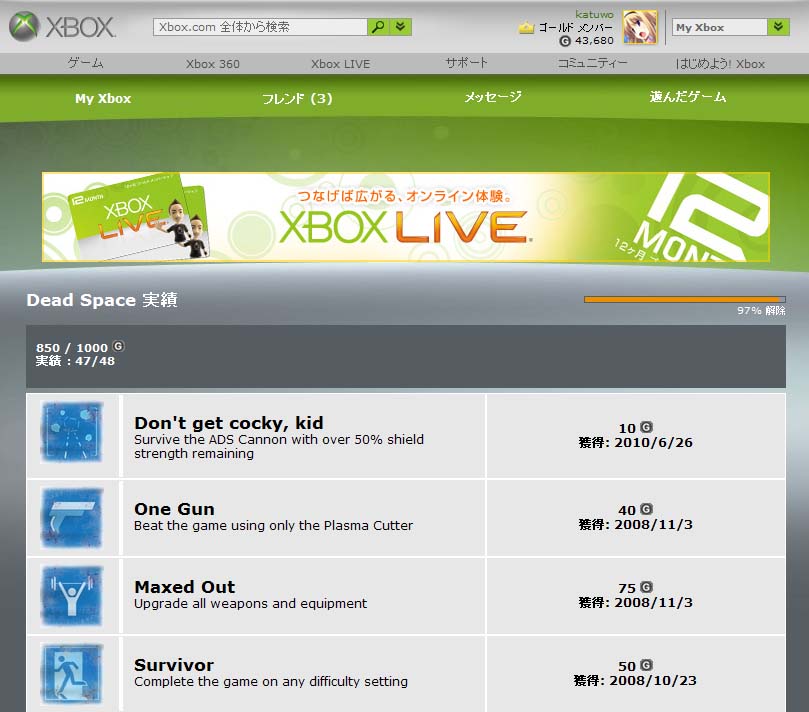
Task: Click the Don't get cocky, kid title
Action: (229, 423)
